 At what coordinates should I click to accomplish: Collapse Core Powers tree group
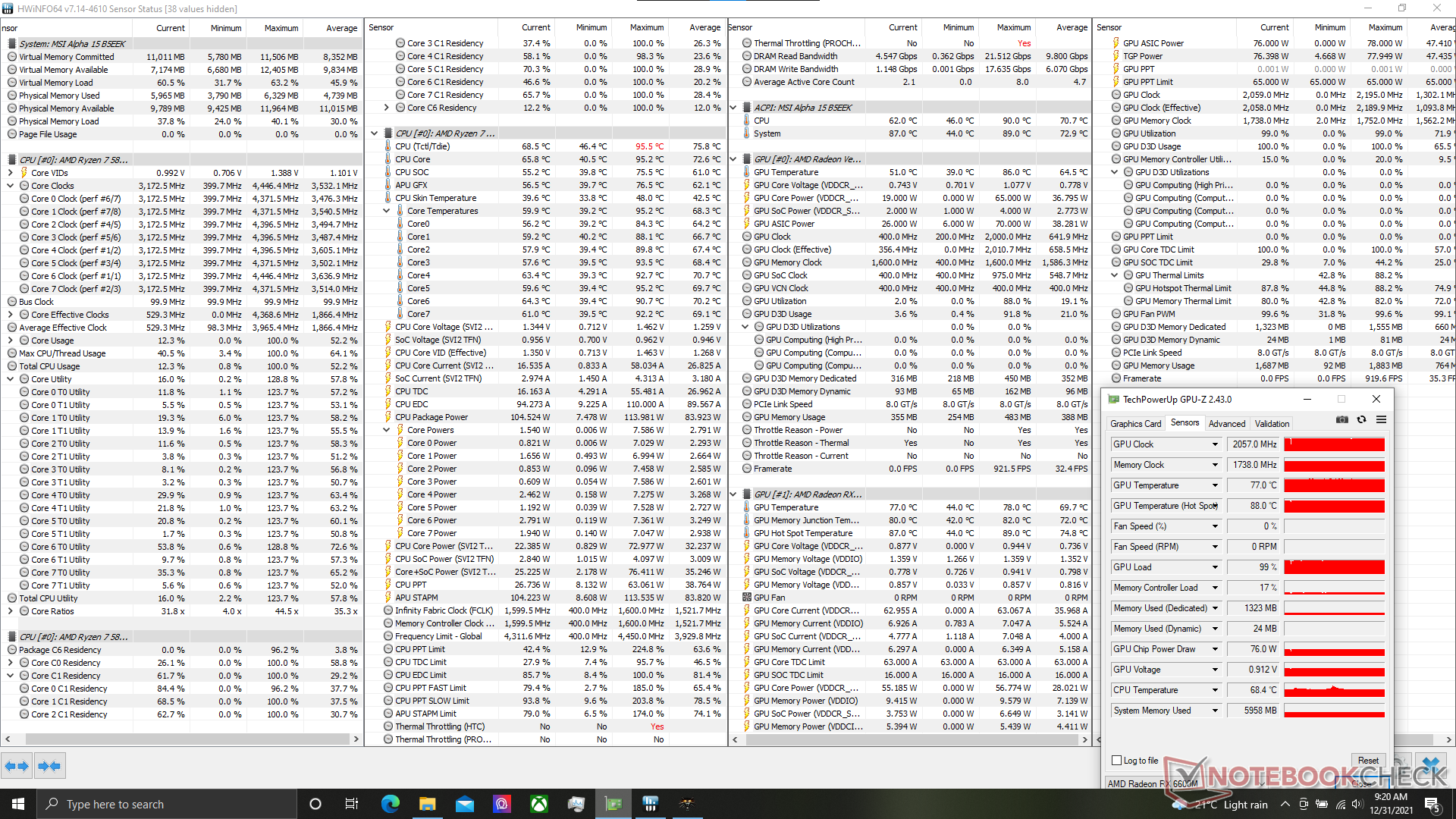point(387,430)
